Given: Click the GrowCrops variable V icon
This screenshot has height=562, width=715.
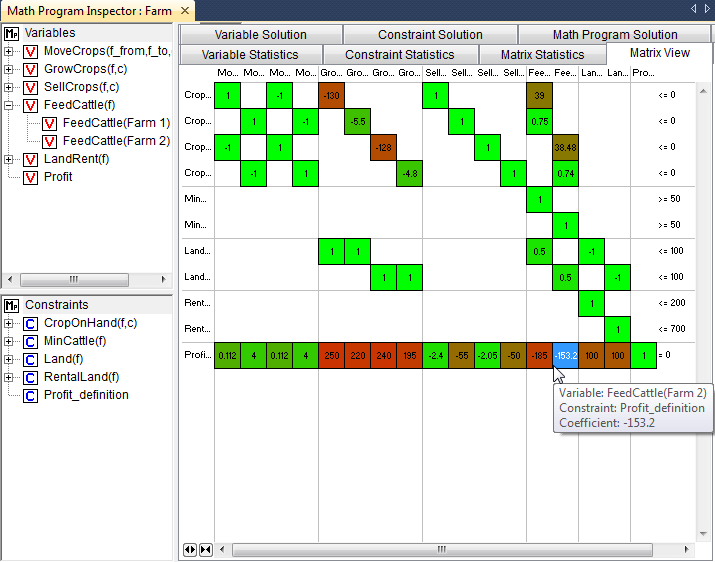Looking at the screenshot, I should pyautogui.click(x=30, y=69).
